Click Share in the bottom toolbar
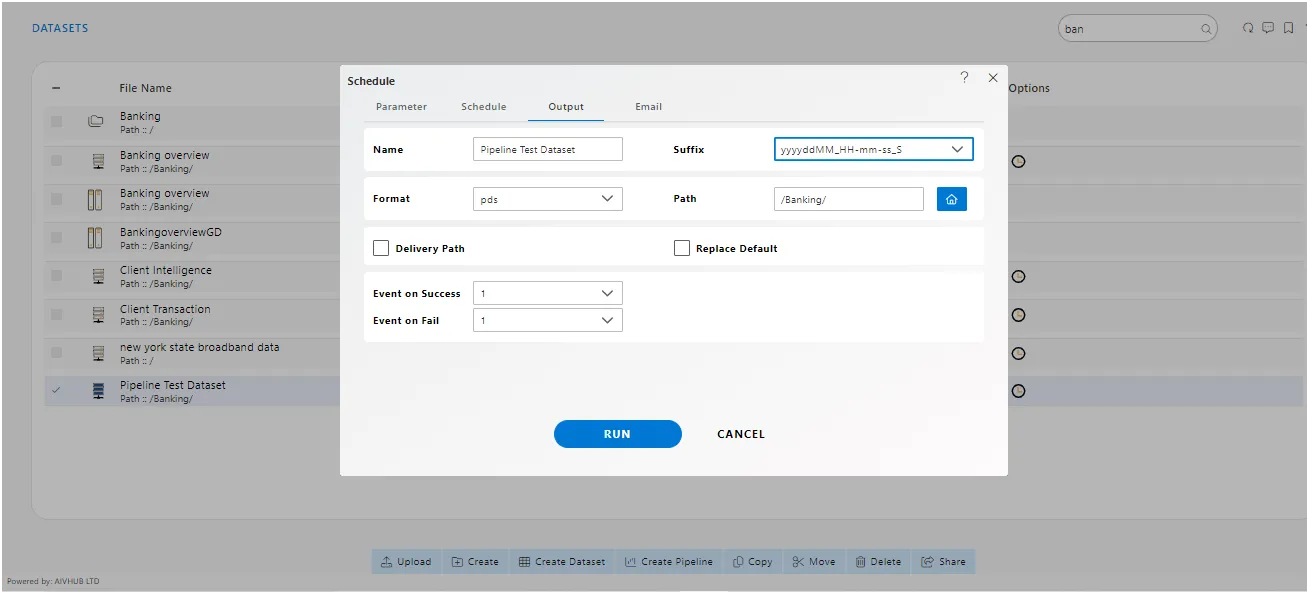The width and height of the screenshot is (1309, 594). click(x=943, y=562)
